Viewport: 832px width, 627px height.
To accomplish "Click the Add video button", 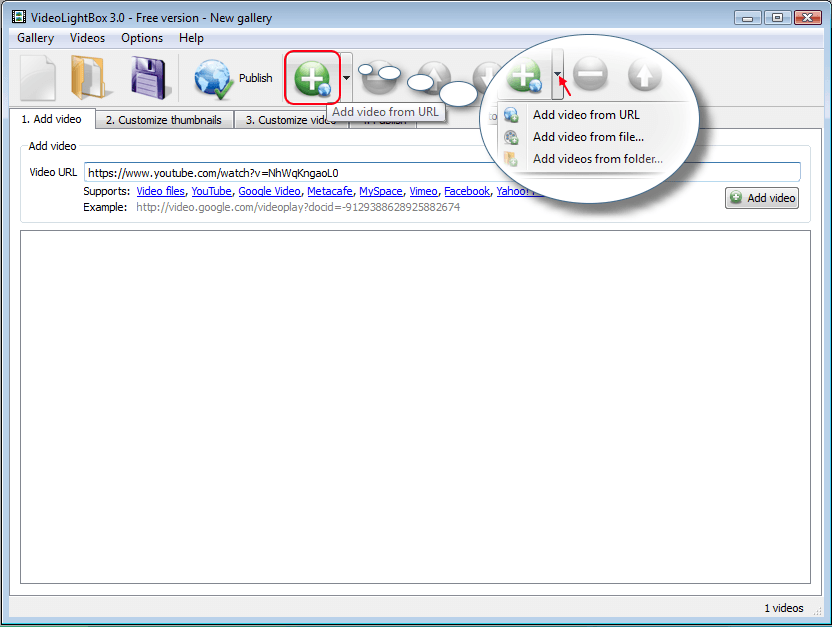I will [762, 198].
